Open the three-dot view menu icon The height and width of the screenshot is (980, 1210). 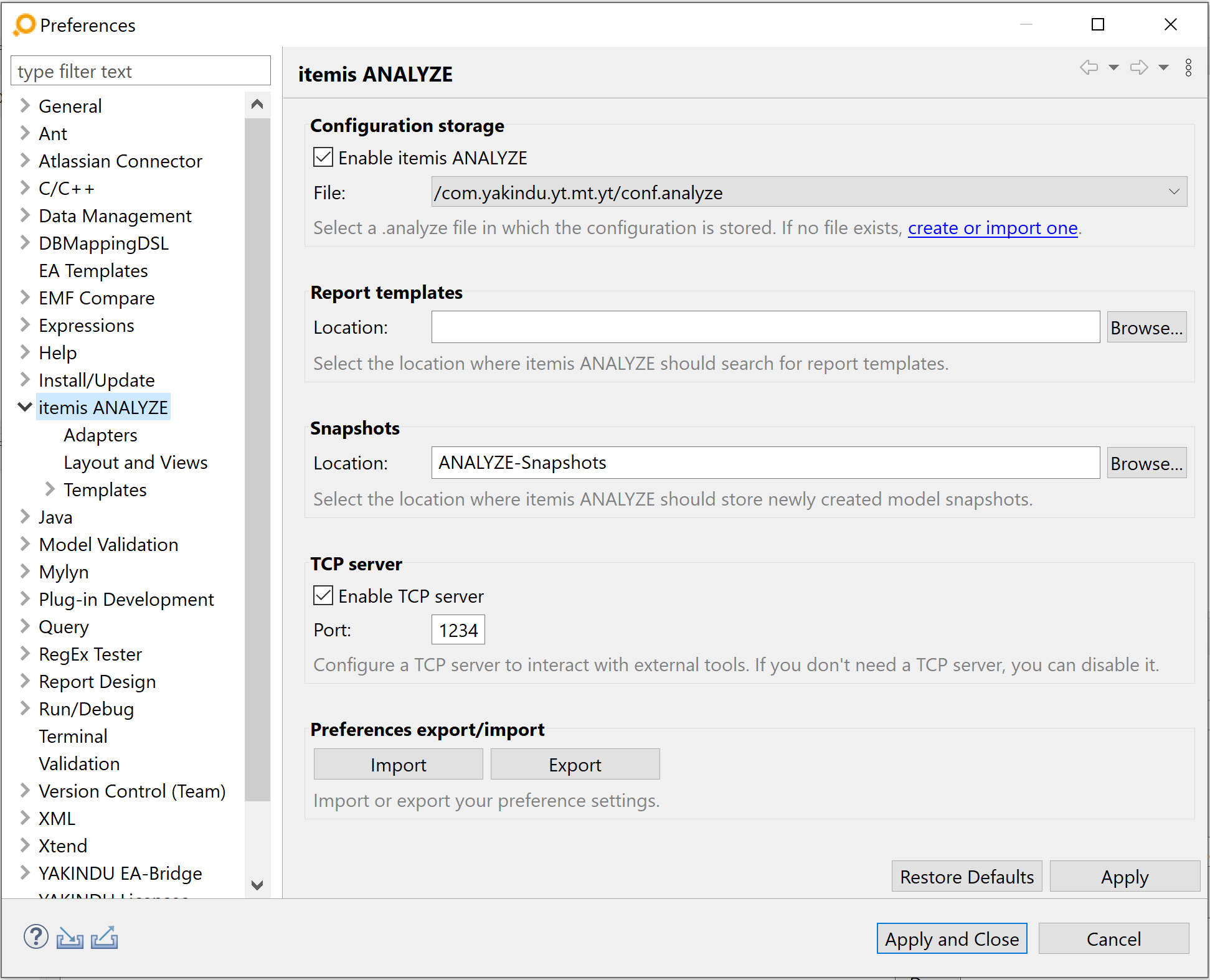(1188, 67)
